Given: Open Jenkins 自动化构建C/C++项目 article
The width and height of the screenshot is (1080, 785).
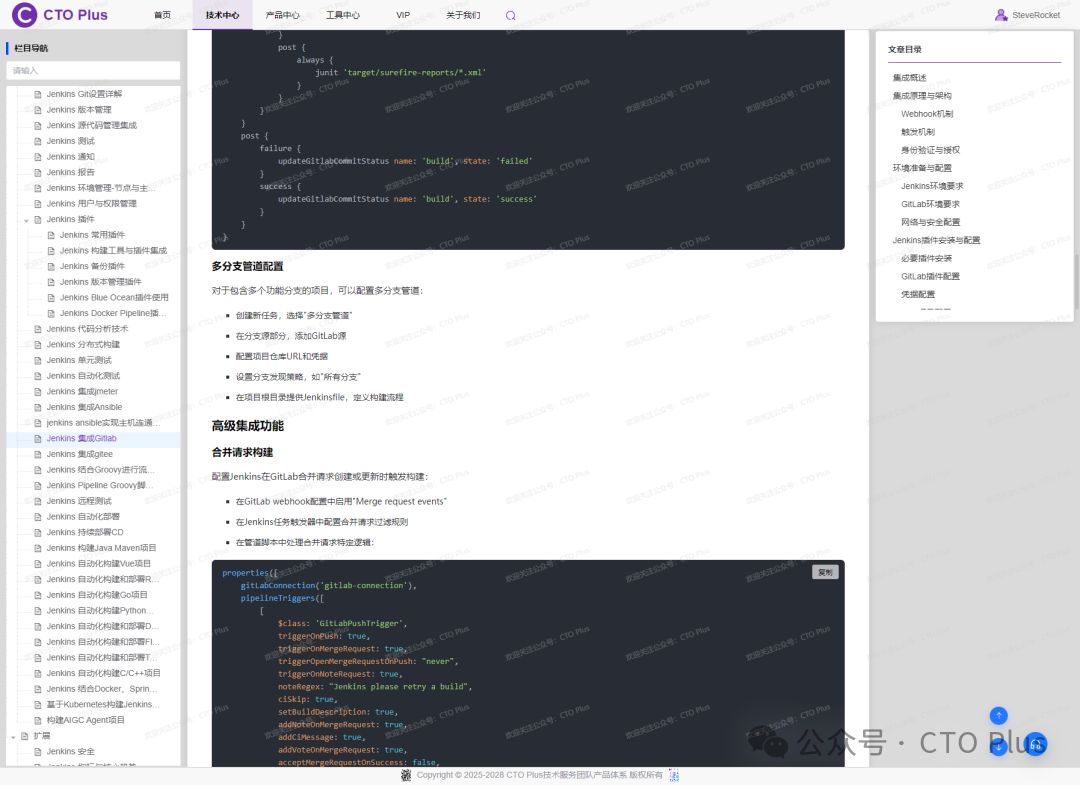Looking at the screenshot, I should click(x=103, y=673).
